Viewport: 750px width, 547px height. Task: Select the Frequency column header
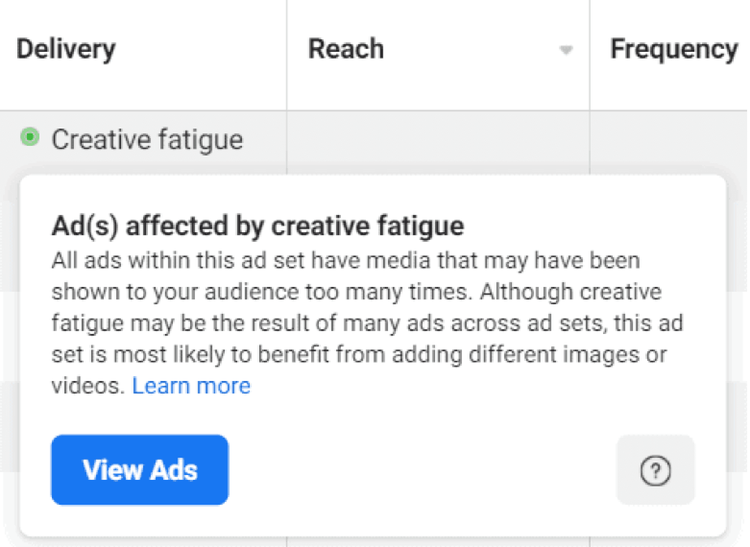click(673, 48)
